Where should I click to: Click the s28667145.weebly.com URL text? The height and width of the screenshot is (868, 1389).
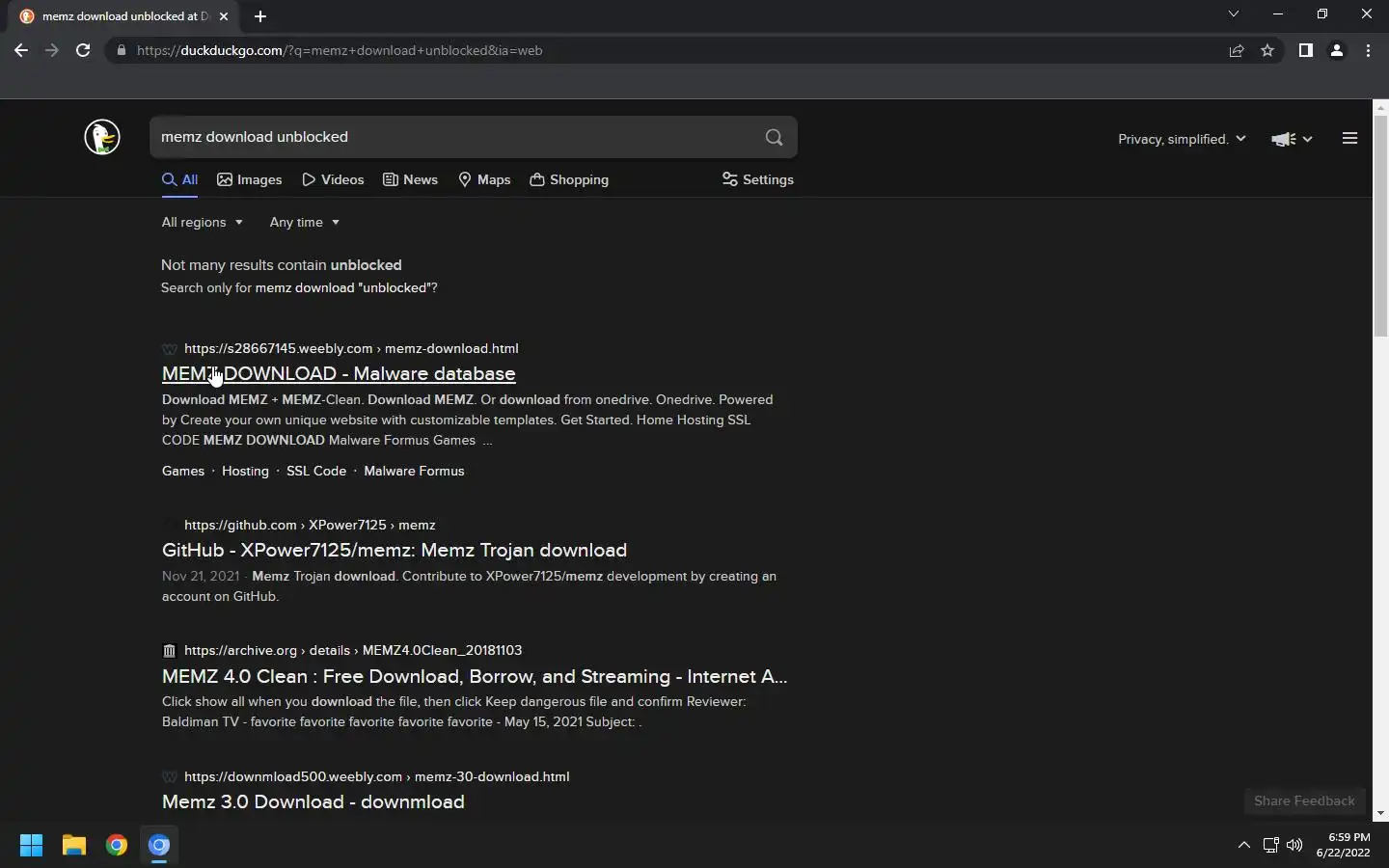click(x=351, y=348)
